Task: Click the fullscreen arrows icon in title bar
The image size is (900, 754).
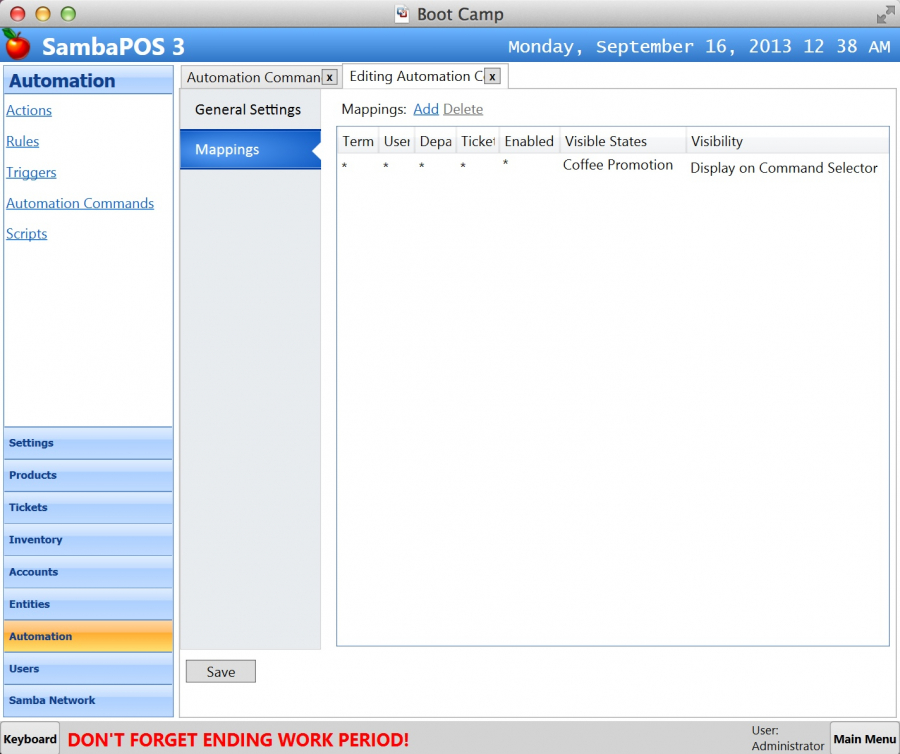Action: [x=885, y=15]
